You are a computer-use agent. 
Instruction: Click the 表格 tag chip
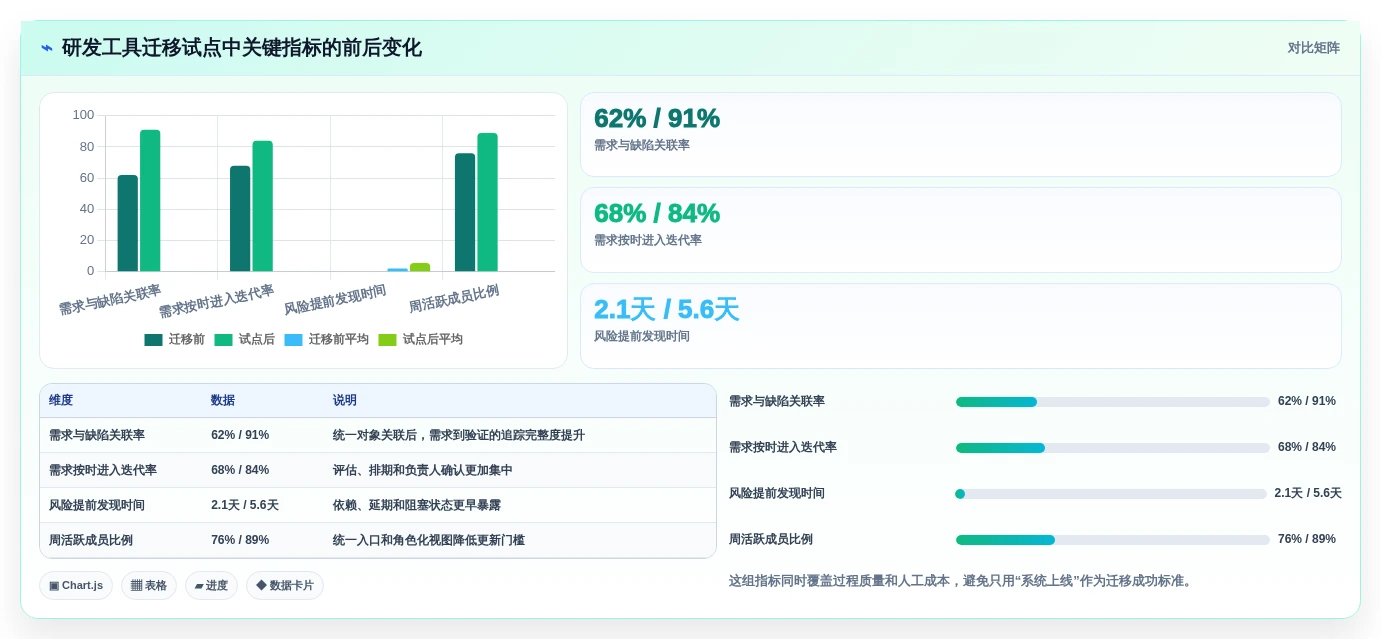coord(149,586)
